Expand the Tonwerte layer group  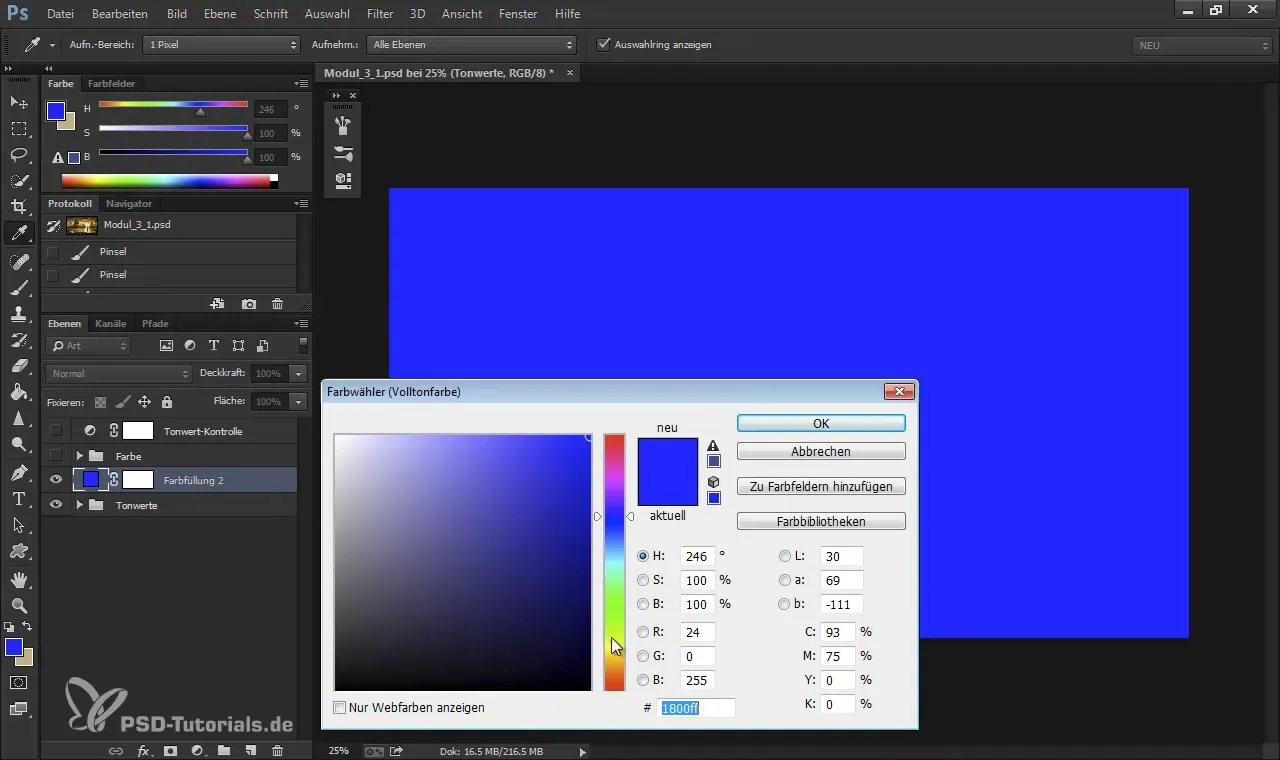tap(79, 505)
